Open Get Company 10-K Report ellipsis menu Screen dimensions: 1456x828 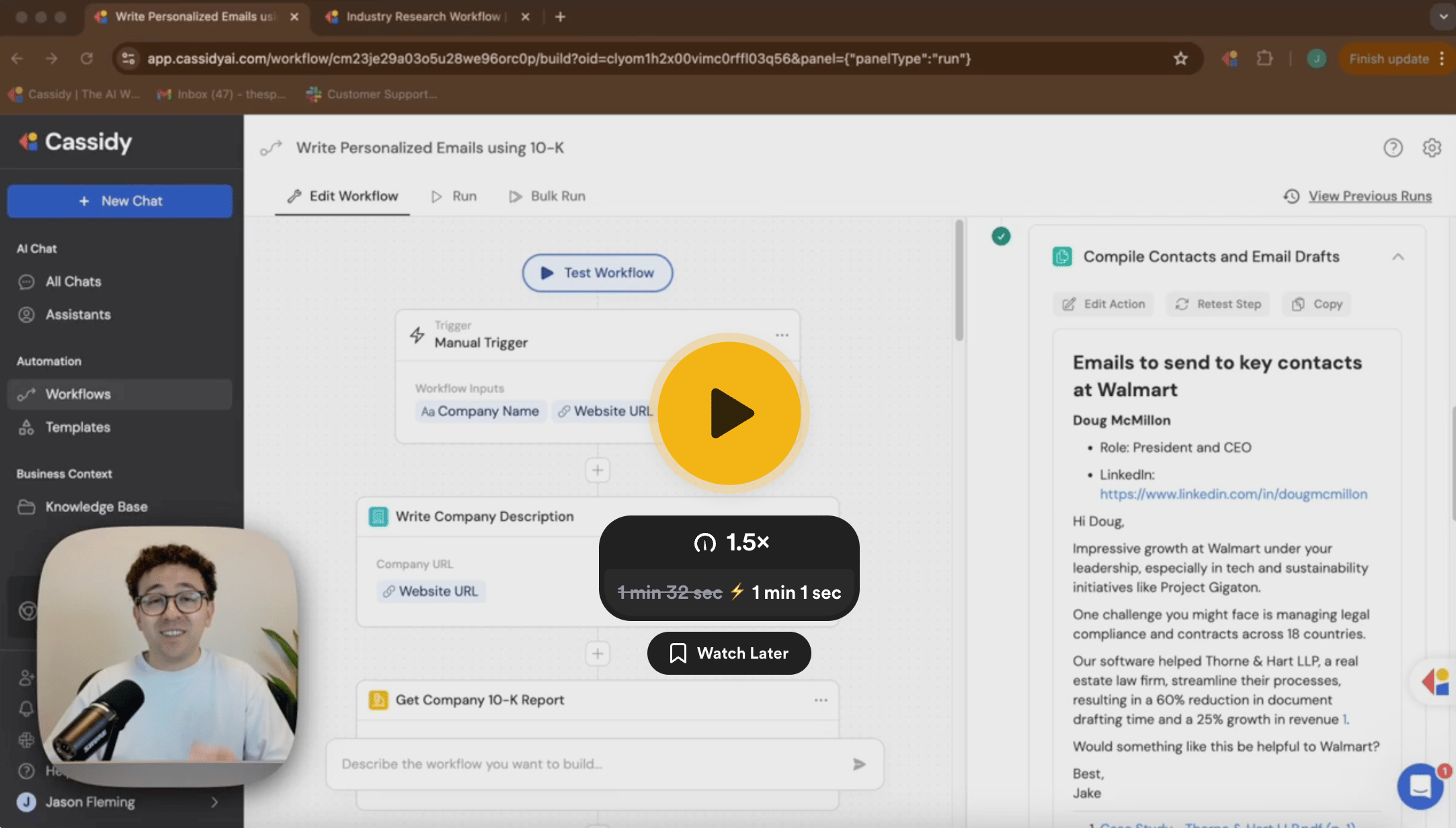[x=821, y=700]
